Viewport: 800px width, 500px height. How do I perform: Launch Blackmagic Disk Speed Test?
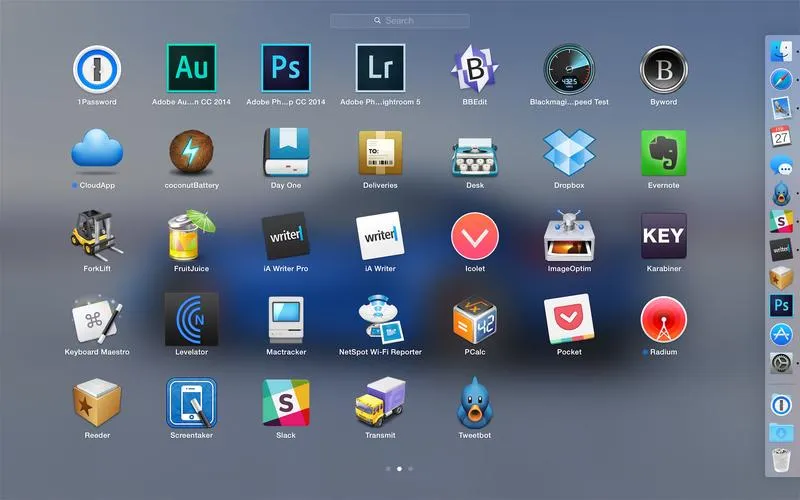coord(569,69)
